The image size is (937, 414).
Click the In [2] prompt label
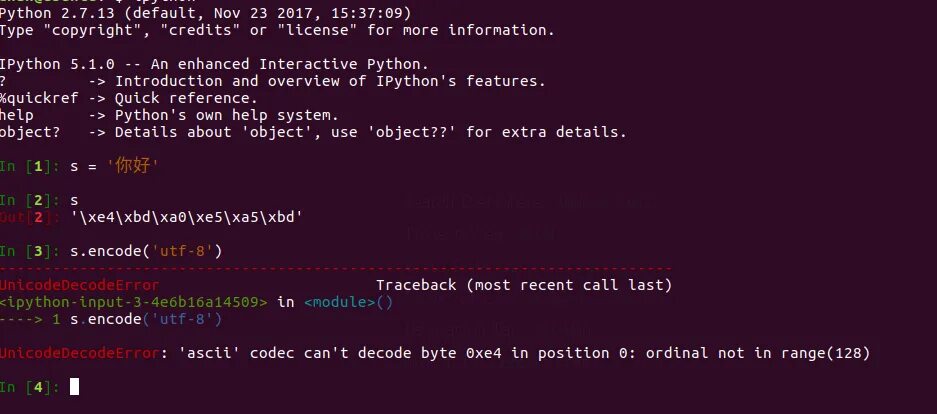tap(30, 201)
